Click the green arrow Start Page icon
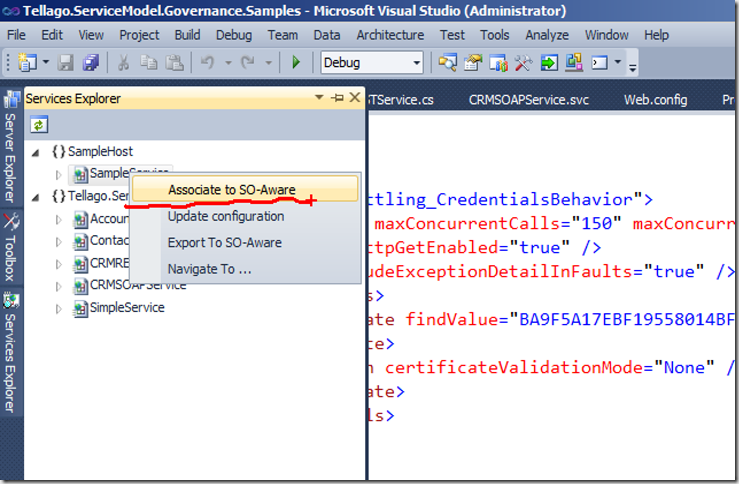The width and height of the screenshot is (739, 484). [x=549, y=62]
